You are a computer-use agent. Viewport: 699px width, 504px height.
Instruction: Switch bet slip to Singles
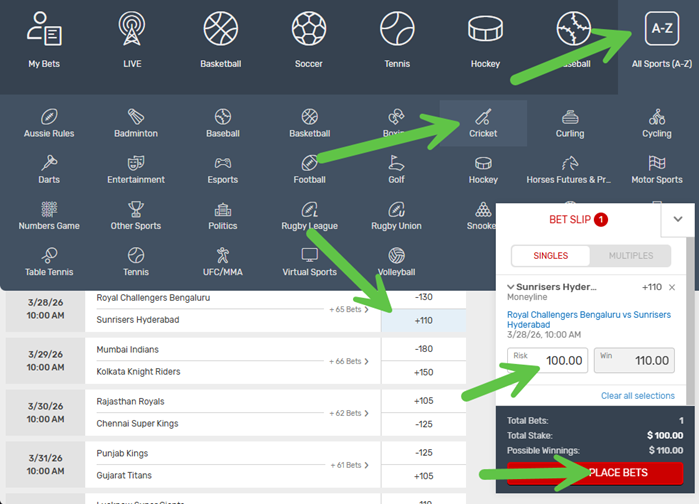549,256
